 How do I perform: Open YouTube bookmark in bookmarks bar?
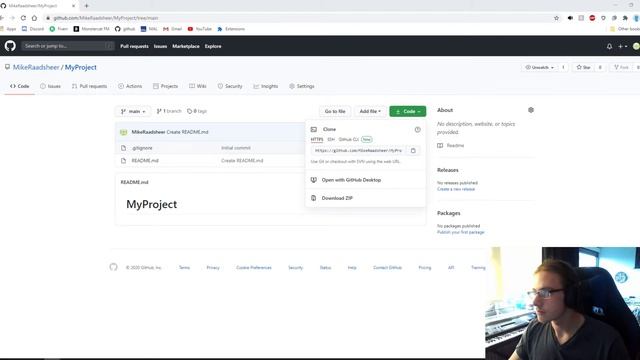(200, 29)
